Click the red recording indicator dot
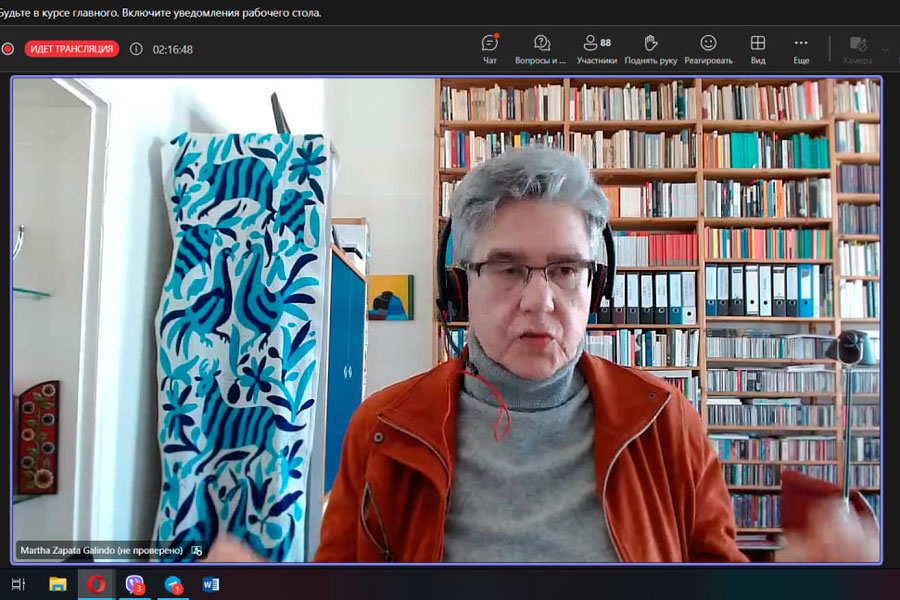Viewport: 900px width, 600px height. coord(8,49)
